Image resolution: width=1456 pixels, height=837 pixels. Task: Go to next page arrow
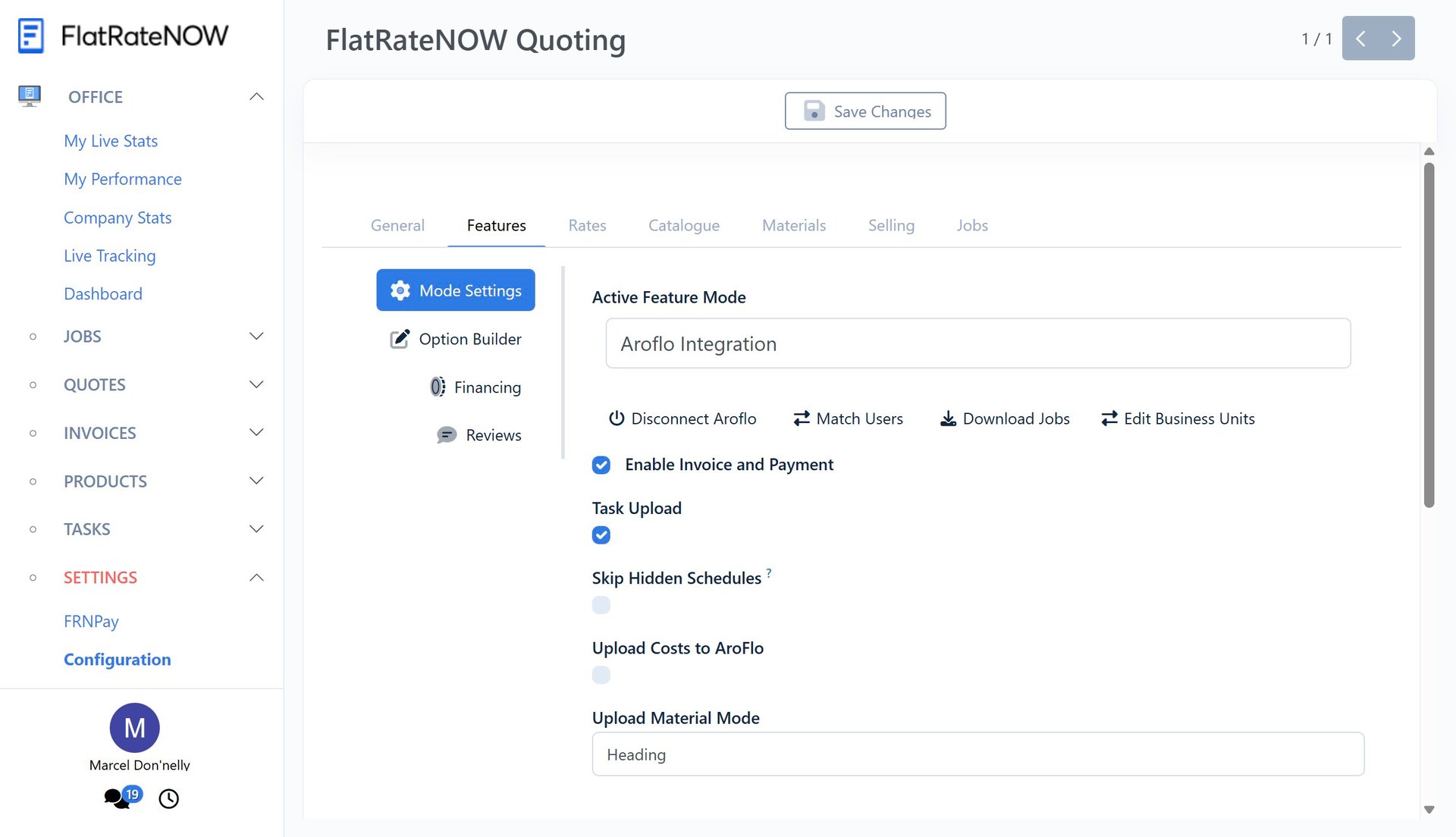pos(1396,38)
